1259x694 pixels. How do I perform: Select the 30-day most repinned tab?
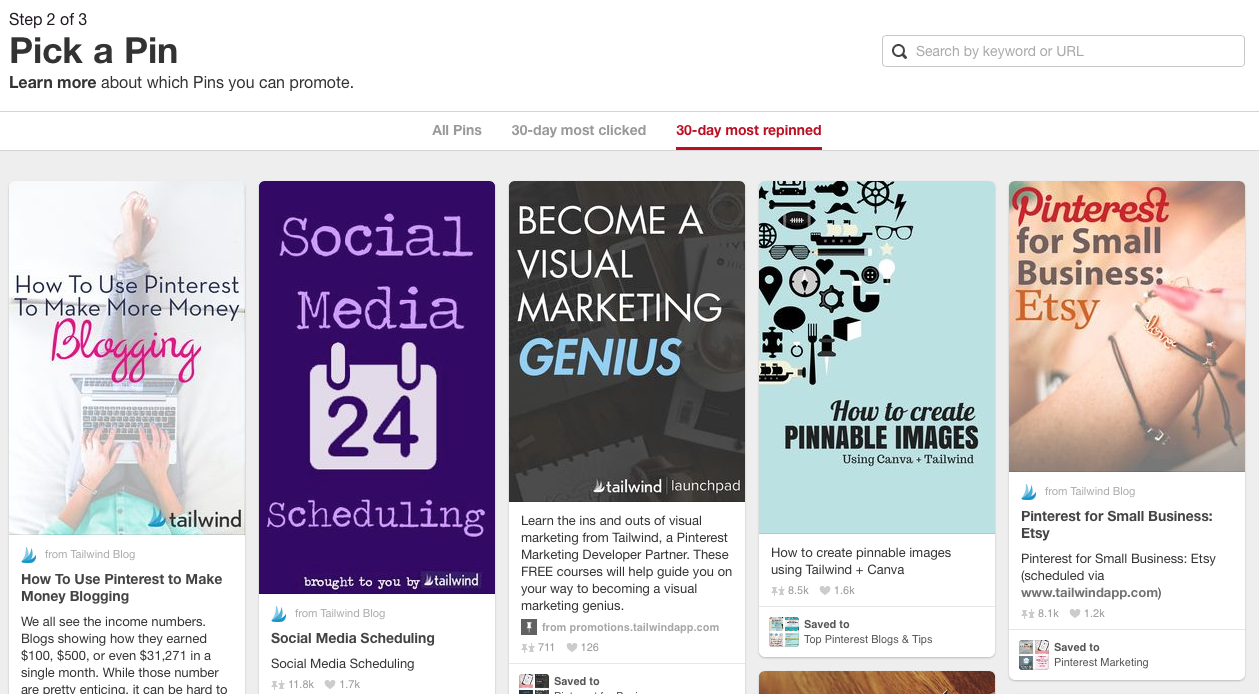pyautogui.click(x=749, y=130)
